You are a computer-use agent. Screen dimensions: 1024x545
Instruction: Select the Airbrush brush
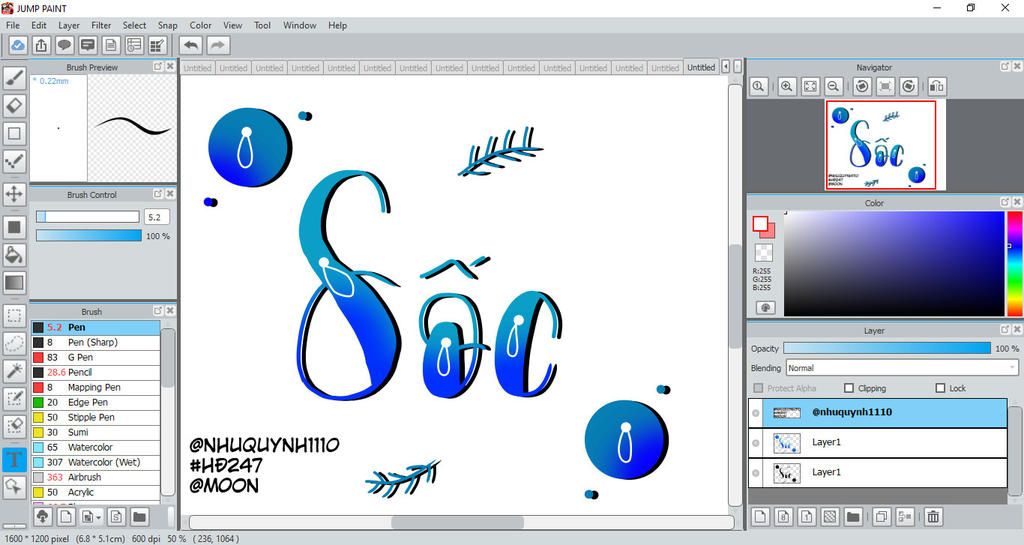pos(95,477)
